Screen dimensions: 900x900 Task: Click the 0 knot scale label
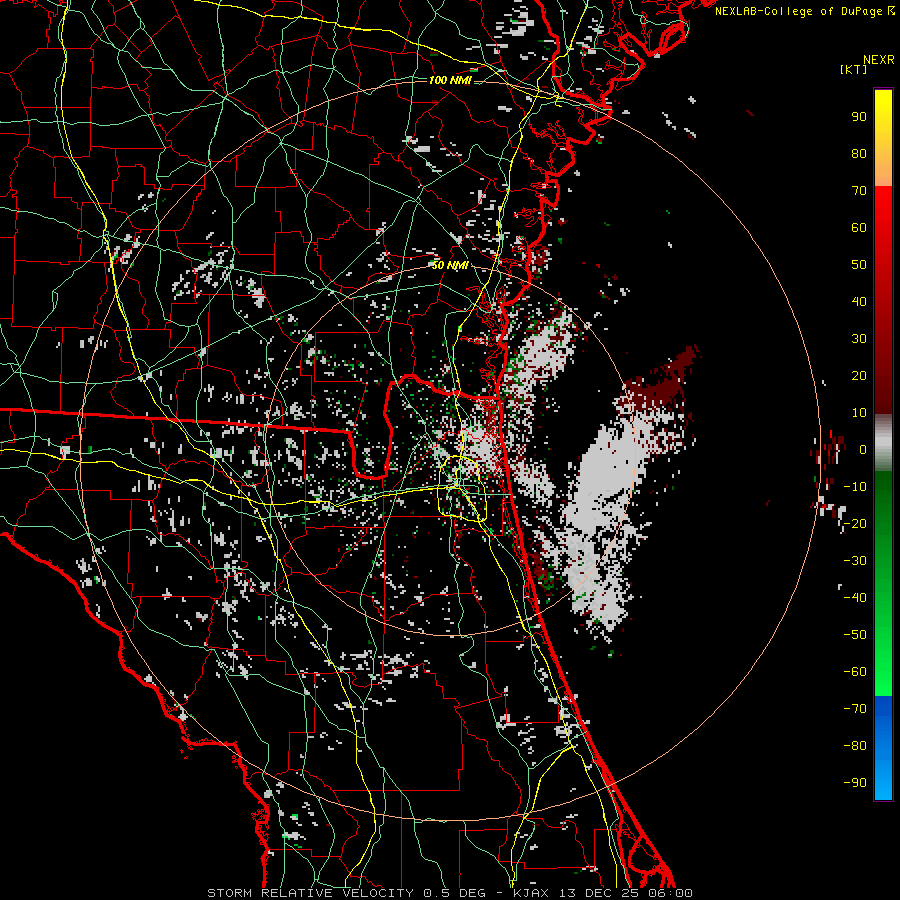click(x=863, y=449)
